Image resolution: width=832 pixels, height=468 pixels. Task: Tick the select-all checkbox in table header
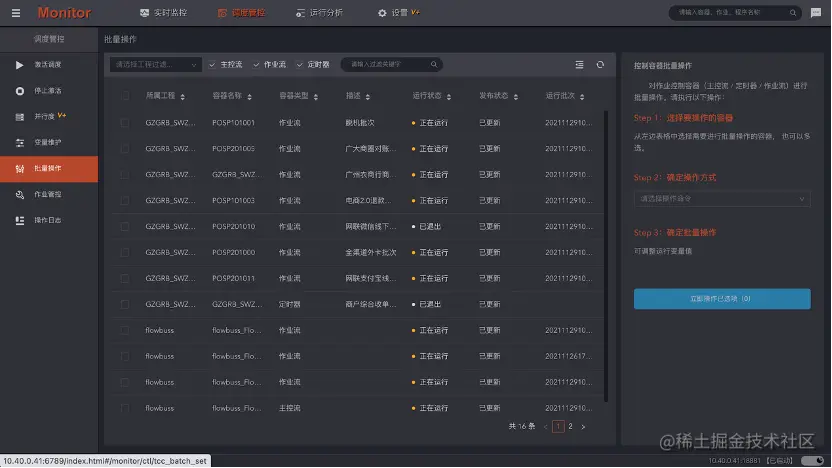pos(125,96)
